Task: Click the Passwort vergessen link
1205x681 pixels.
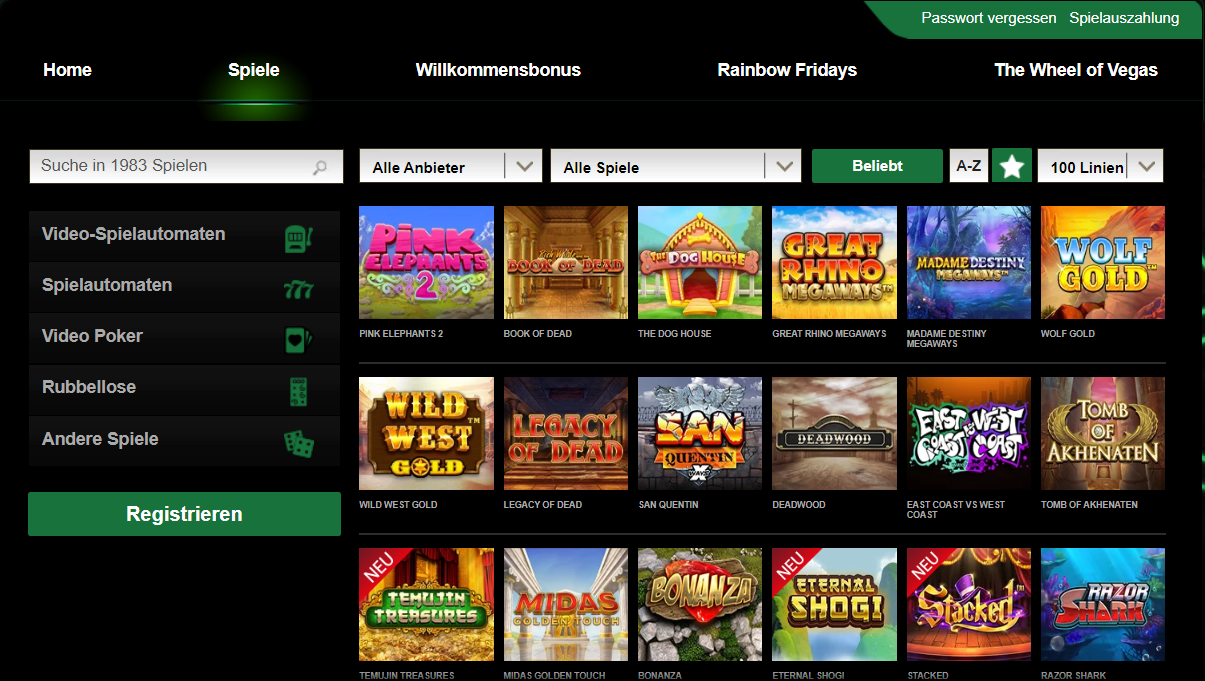Action: (x=988, y=18)
